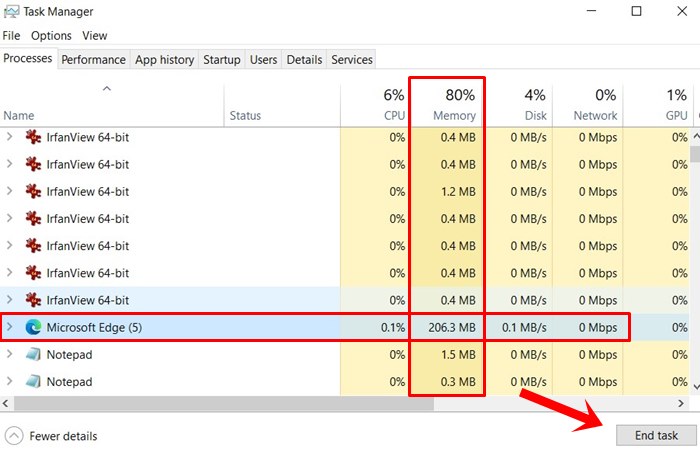Click Fewer details to collapse view
The image size is (700, 458).
coord(51,436)
